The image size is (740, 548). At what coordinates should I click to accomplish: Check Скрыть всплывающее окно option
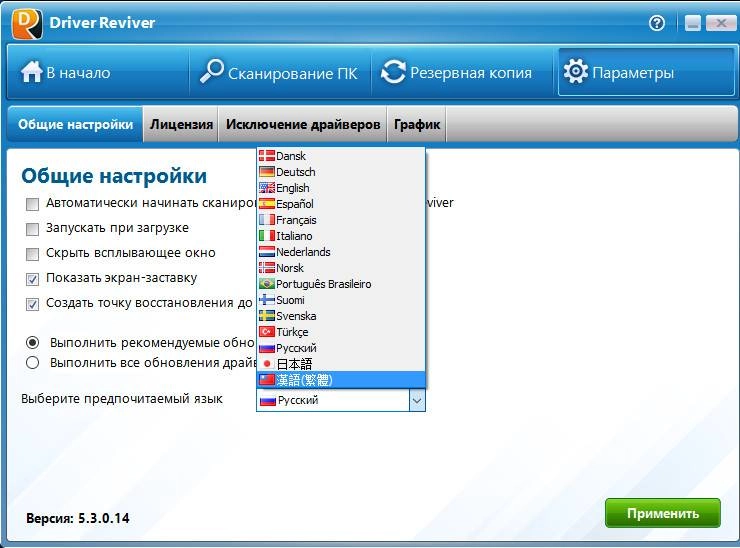(x=32, y=254)
